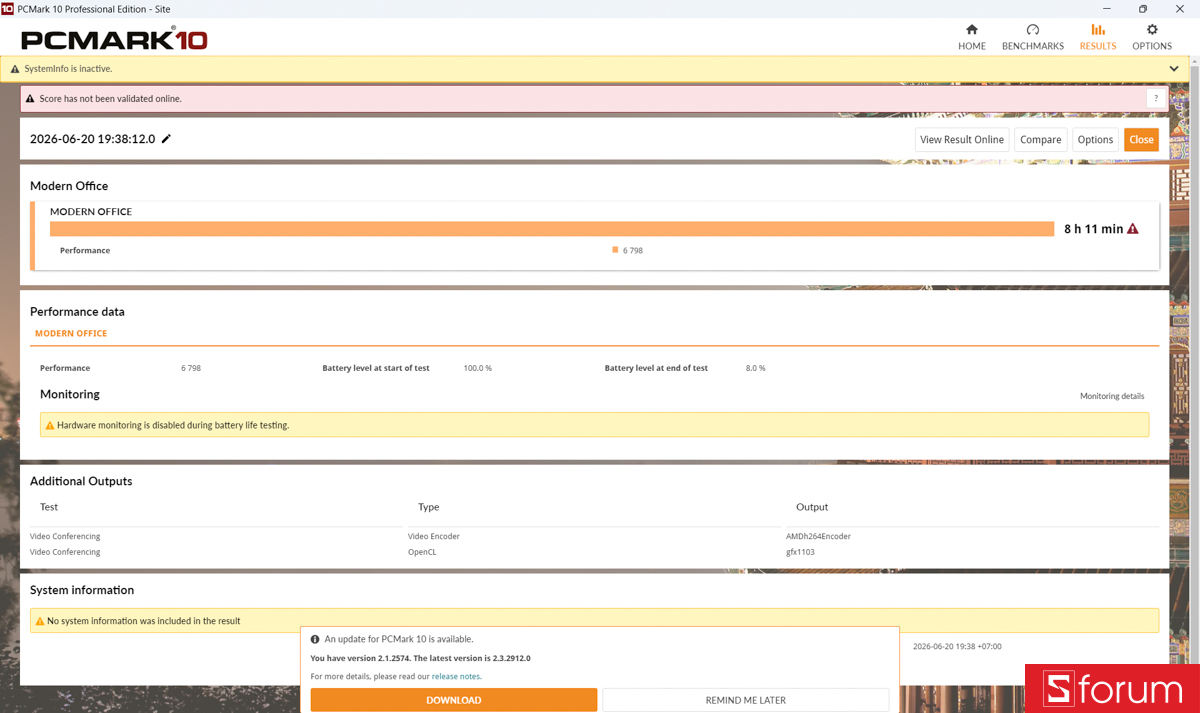1200x713 pixels.
Task: Click the result date 2026-06-20 19:38:12.0
Action: click(x=92, y=139)
